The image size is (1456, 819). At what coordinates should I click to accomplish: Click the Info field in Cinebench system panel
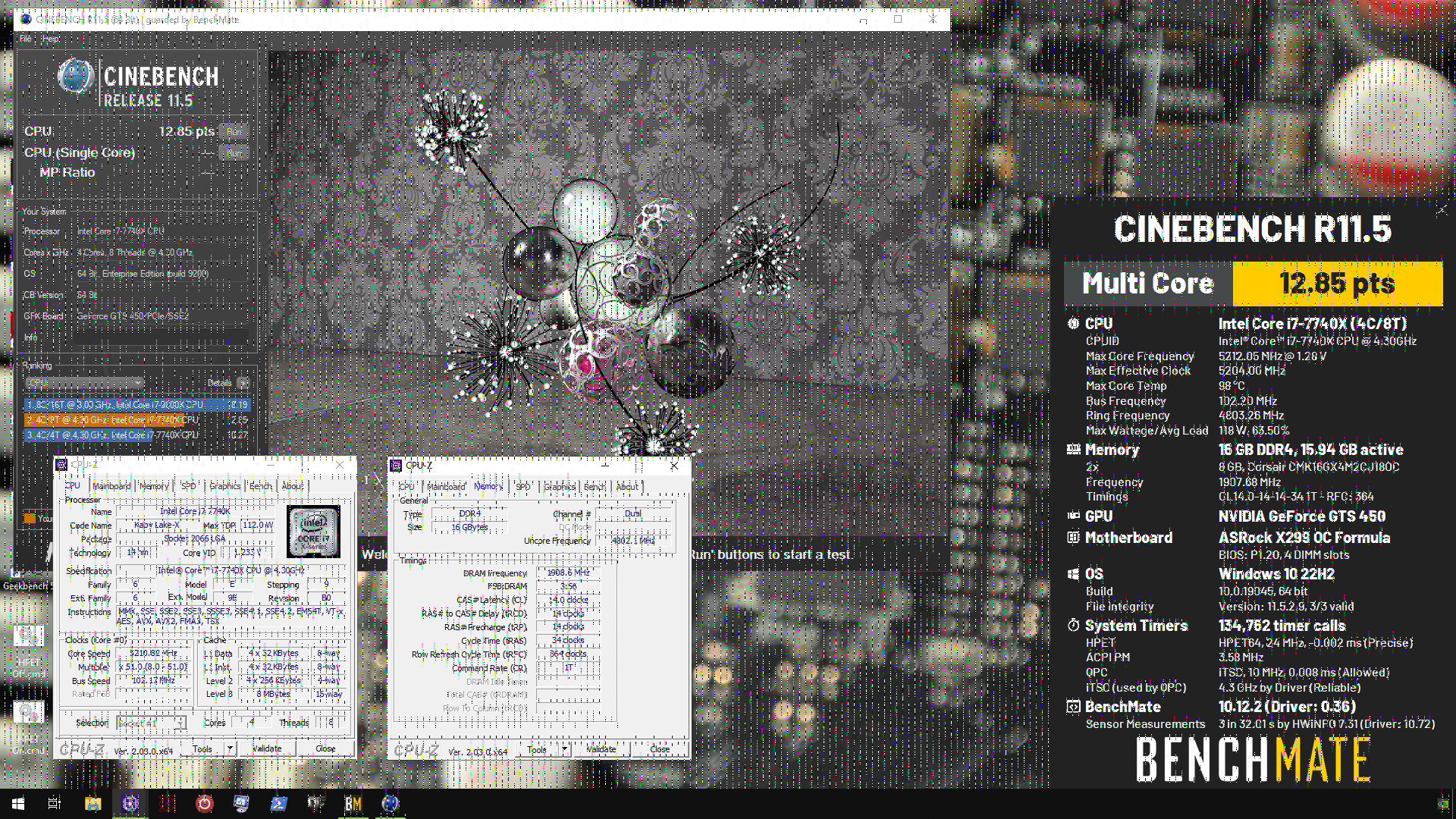pyautogui.click(x=162, y=337)
